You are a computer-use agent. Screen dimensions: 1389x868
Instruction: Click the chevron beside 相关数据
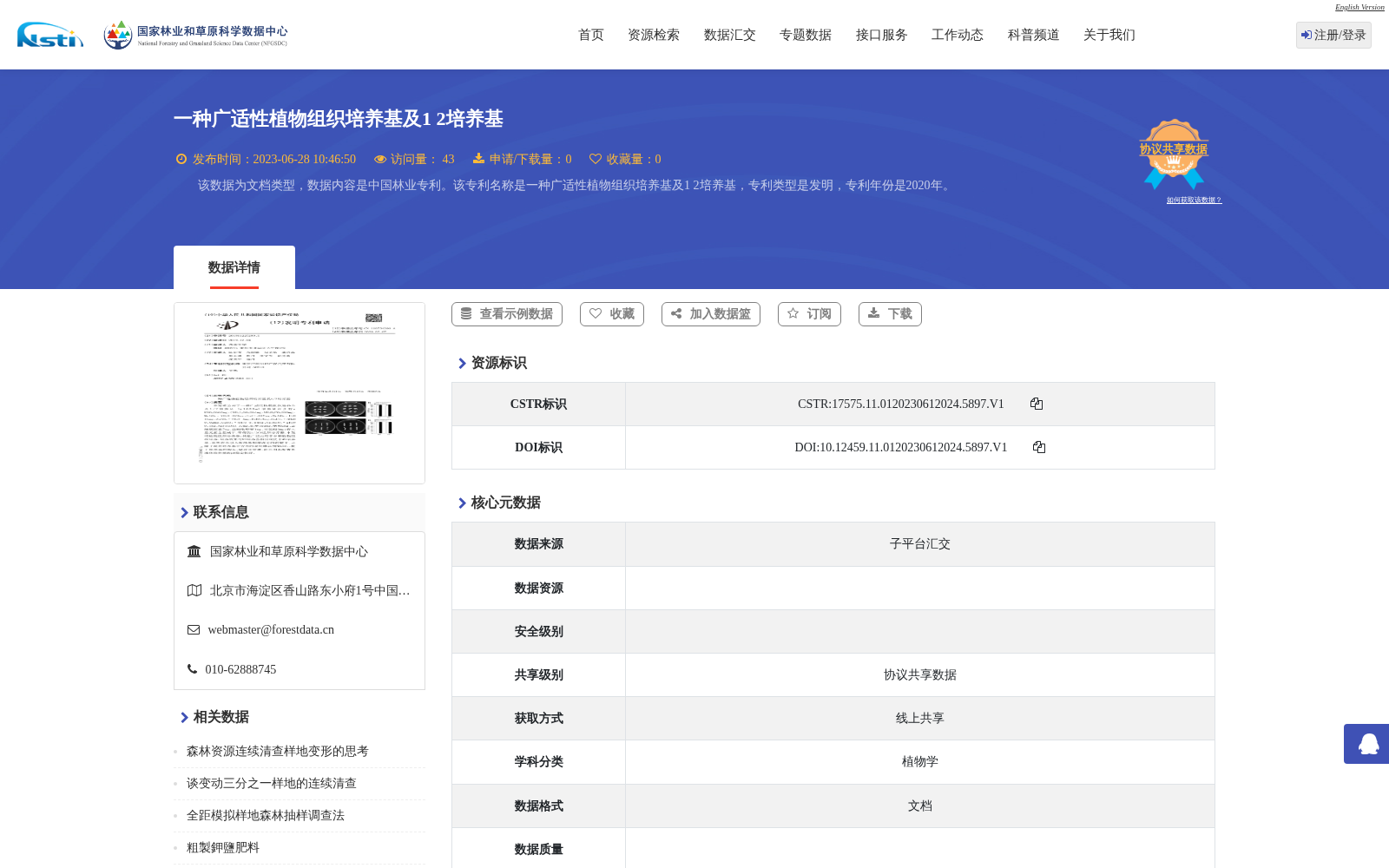coord(184,717)
